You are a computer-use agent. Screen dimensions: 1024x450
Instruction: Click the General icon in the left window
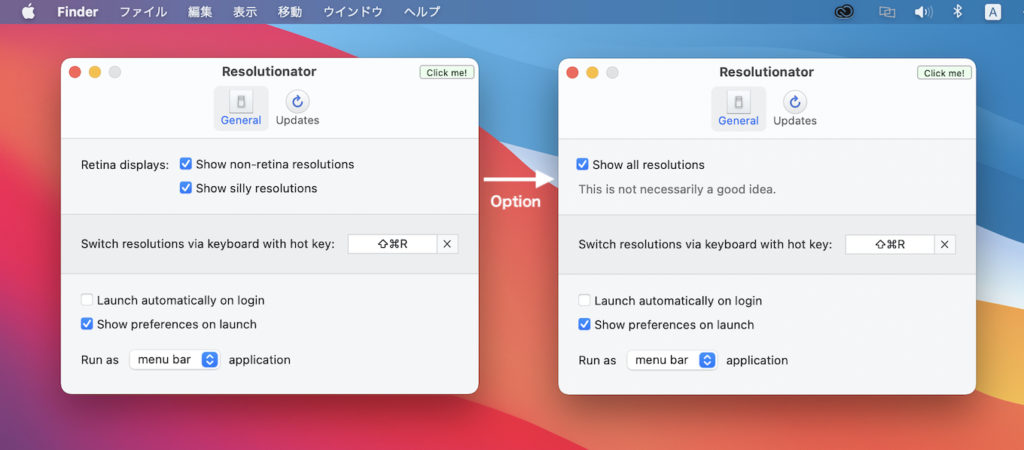coord(241,108)
